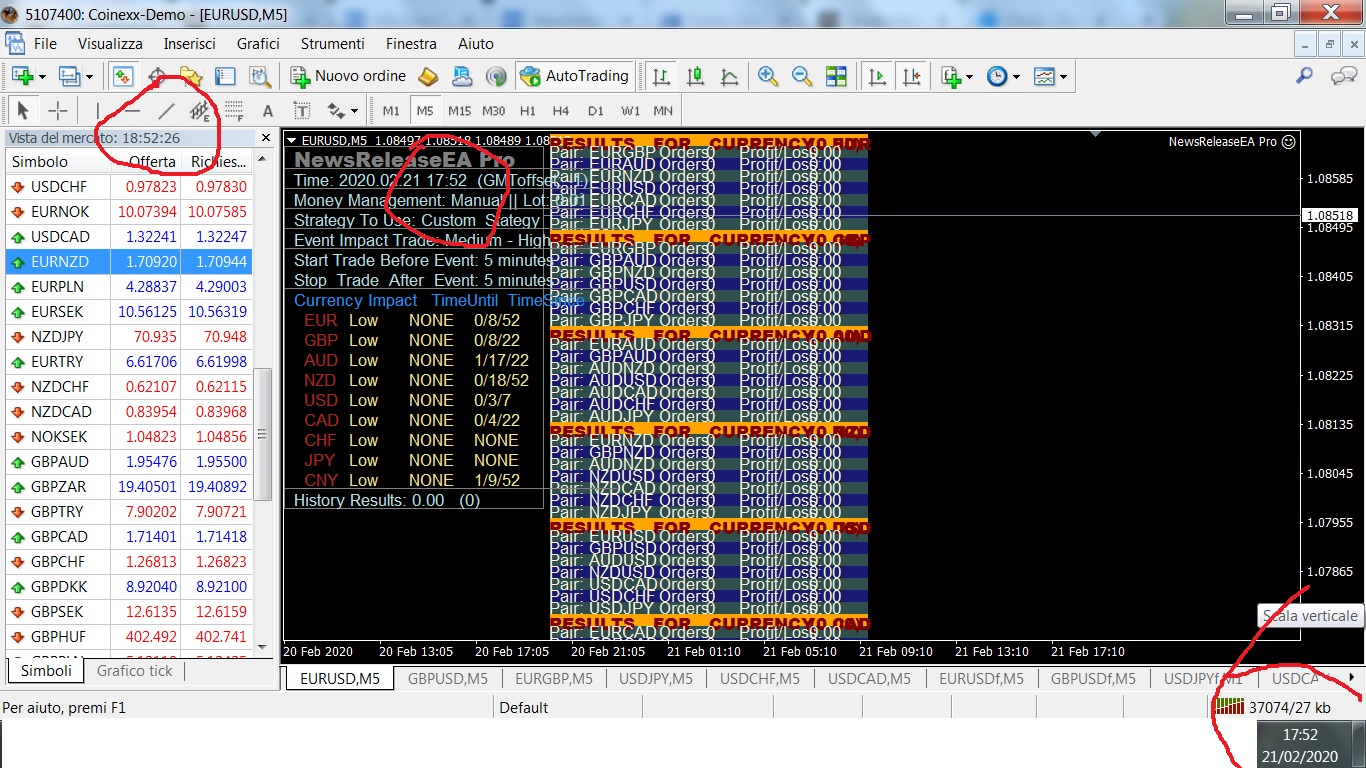Screen dimensions: 1366x768
Task: Open the EURUSD,M5 chart title dropdown triangle
Action: coord(292,141)
